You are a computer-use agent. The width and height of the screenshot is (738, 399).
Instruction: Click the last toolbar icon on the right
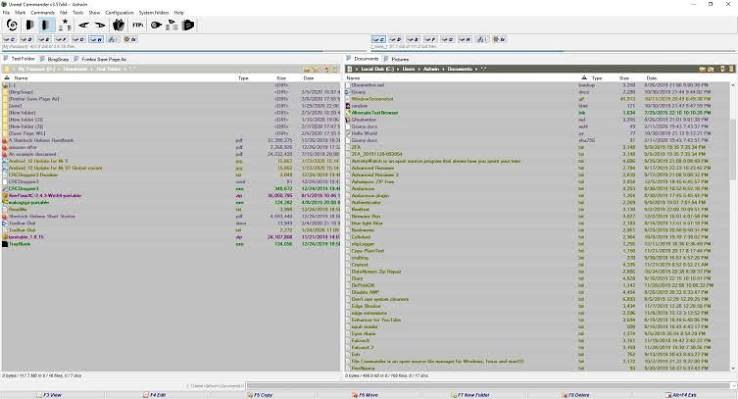(x=188, y=25)
